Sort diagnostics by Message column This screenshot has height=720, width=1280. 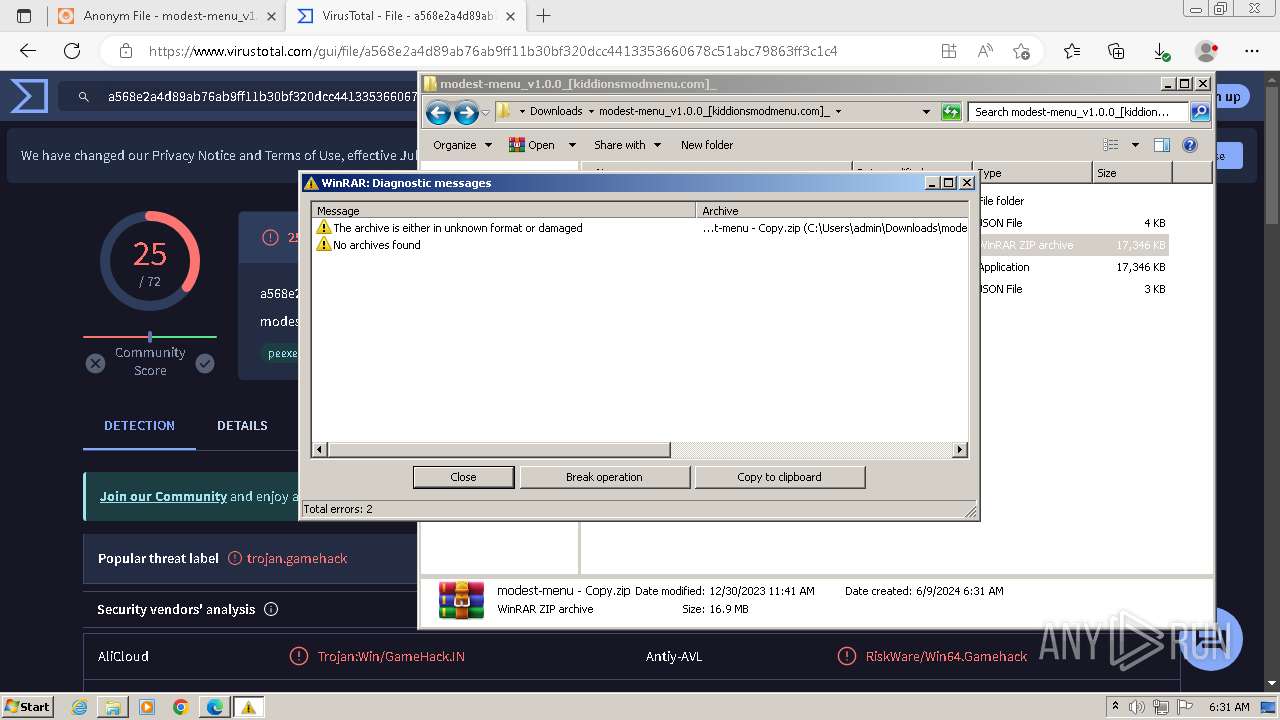click(504, 211)
